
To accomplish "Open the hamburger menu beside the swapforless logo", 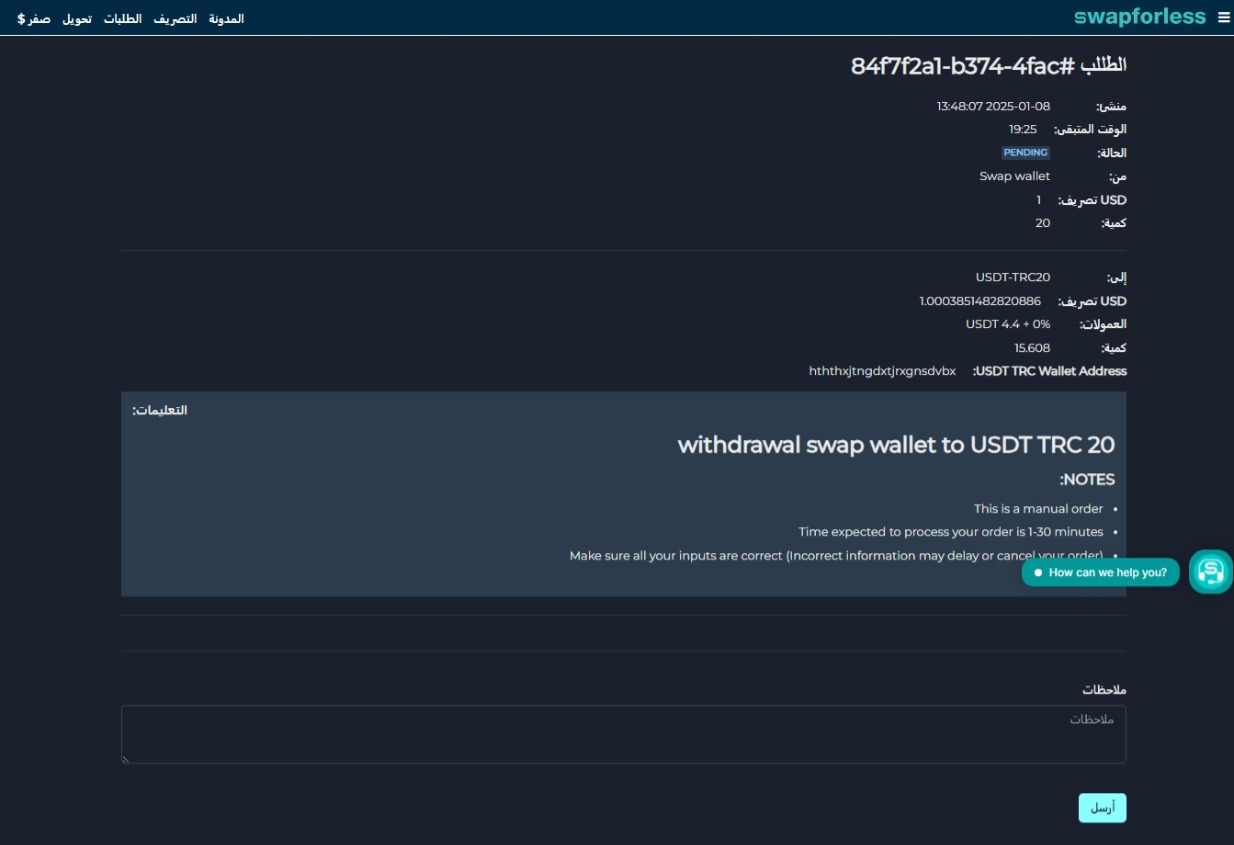I will coord(1226,16).
